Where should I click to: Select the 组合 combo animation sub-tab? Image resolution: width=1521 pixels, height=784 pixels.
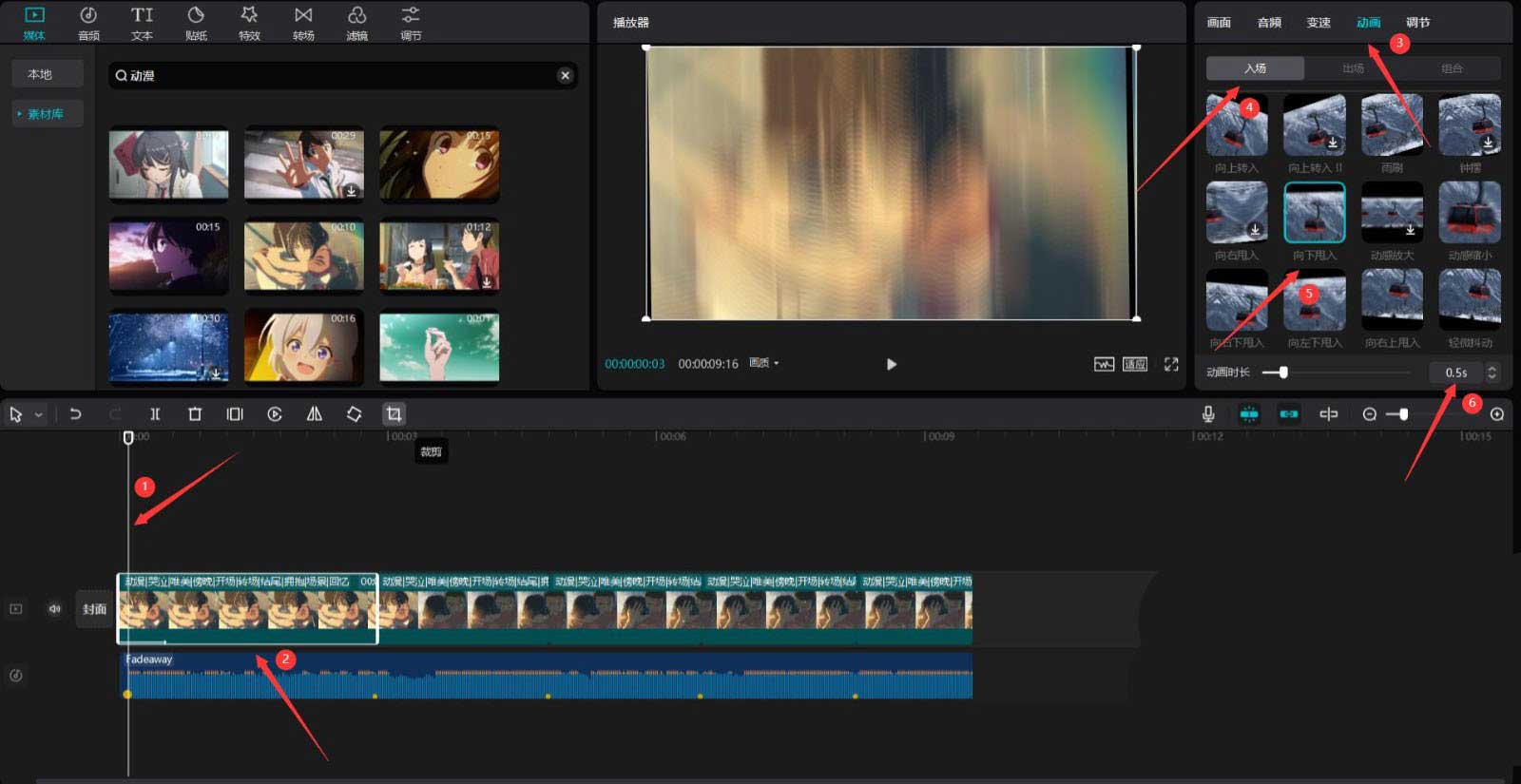point(1452,68)
